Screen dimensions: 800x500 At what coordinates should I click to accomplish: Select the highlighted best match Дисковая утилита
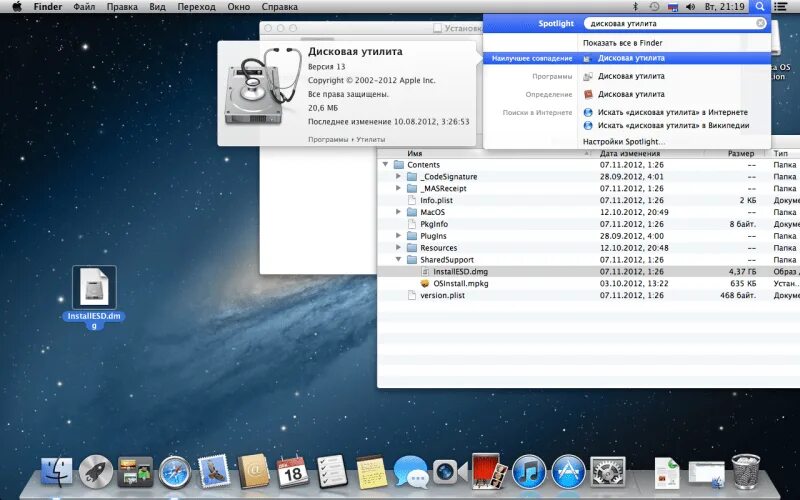pos(627,58)
